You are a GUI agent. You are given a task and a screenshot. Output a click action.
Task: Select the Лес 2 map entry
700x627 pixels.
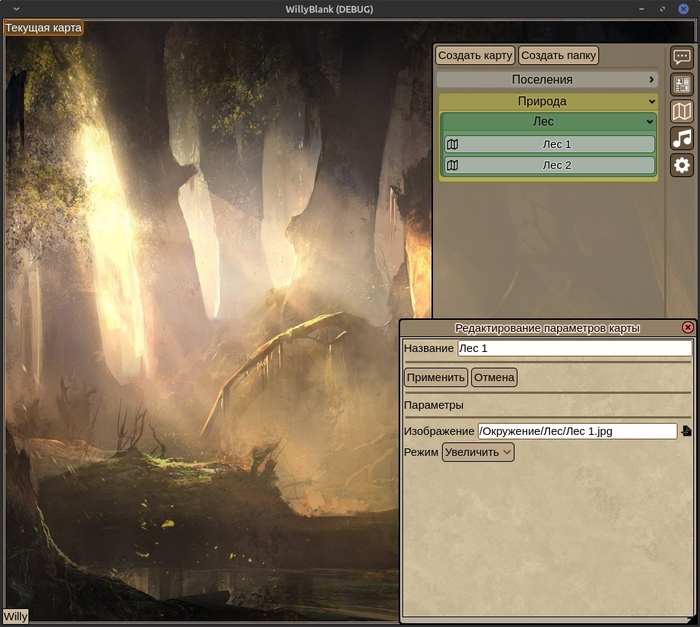pyautogui.click(x=556, y=165)
